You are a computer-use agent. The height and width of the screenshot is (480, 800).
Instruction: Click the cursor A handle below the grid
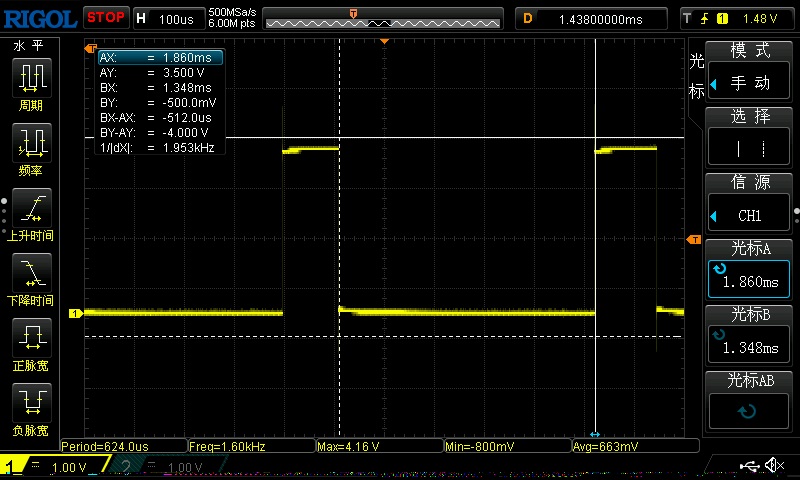click(595, 434)
